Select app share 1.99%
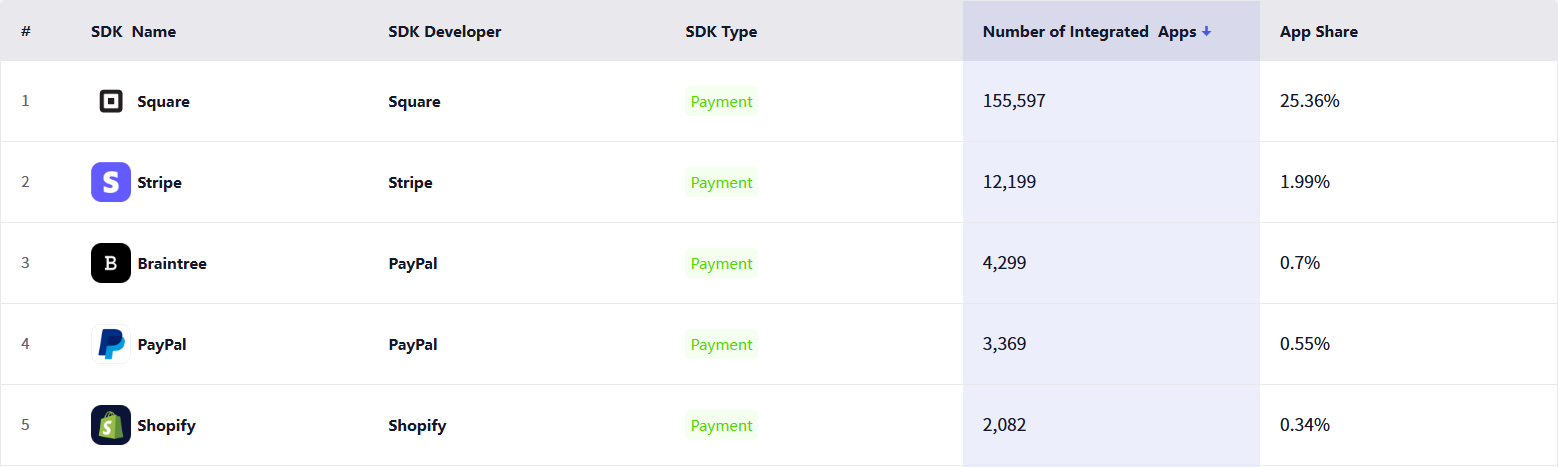This screenshot has height=467, width=1558. [1305, 182]
